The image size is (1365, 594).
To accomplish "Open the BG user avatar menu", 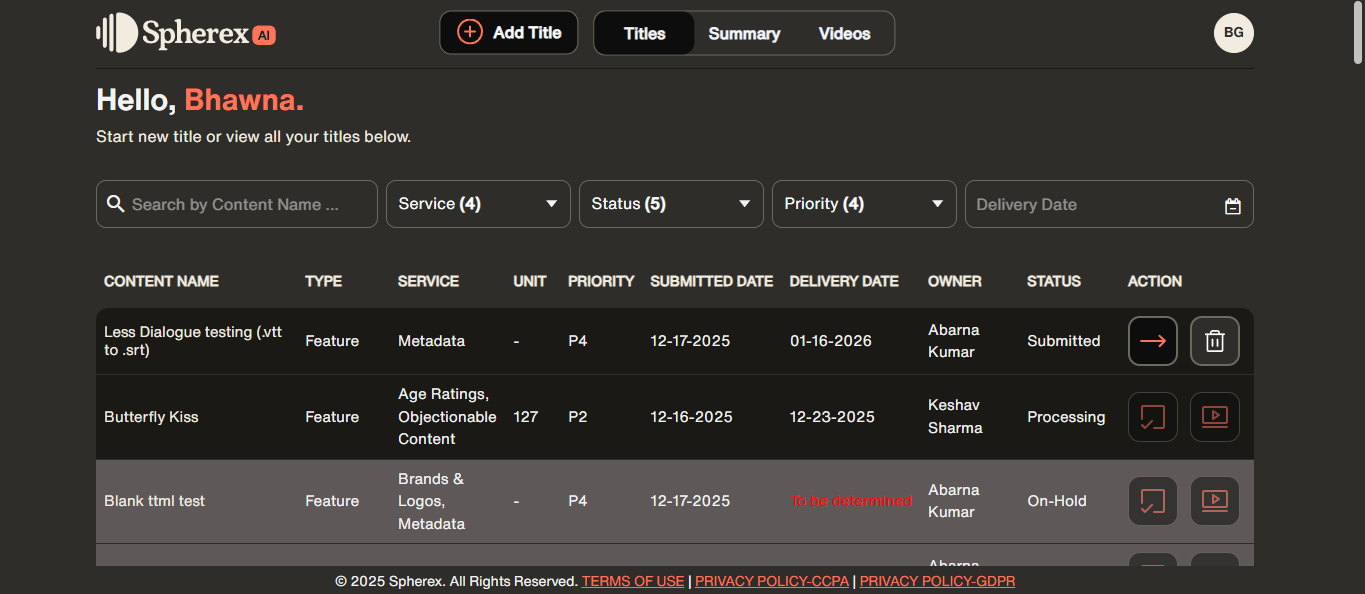I will point(1233,33).
